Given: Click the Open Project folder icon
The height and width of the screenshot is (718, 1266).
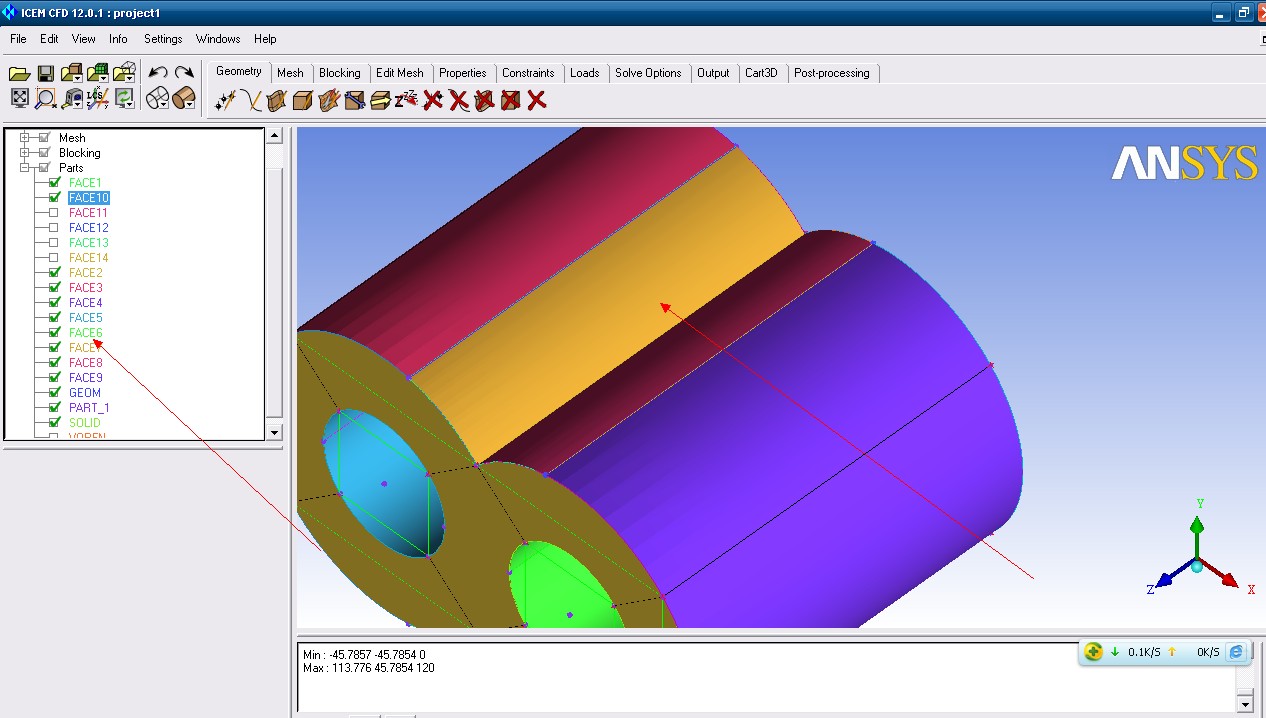Looking at the screenshot, I should click(x=19, y=73).
